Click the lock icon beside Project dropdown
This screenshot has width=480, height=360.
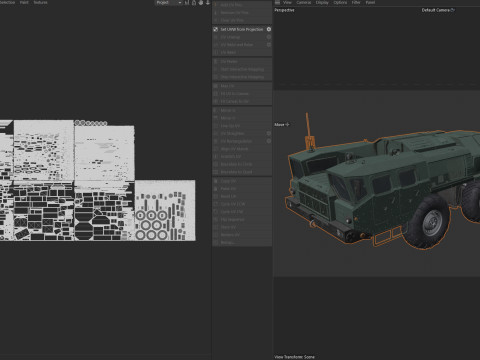tap(194, 3)
